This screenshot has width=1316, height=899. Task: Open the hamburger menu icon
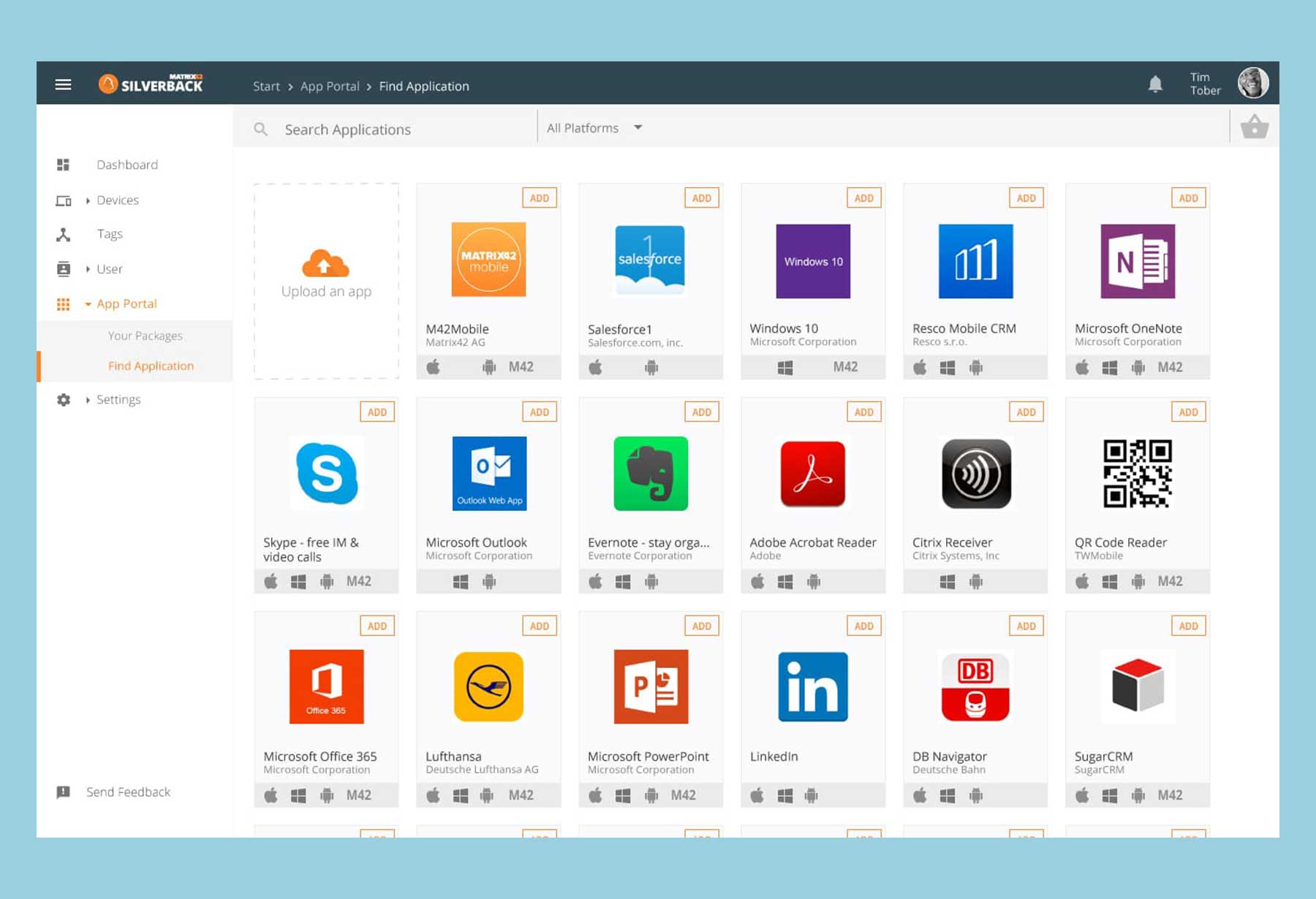pyautogui.click(x=64, y=85)
